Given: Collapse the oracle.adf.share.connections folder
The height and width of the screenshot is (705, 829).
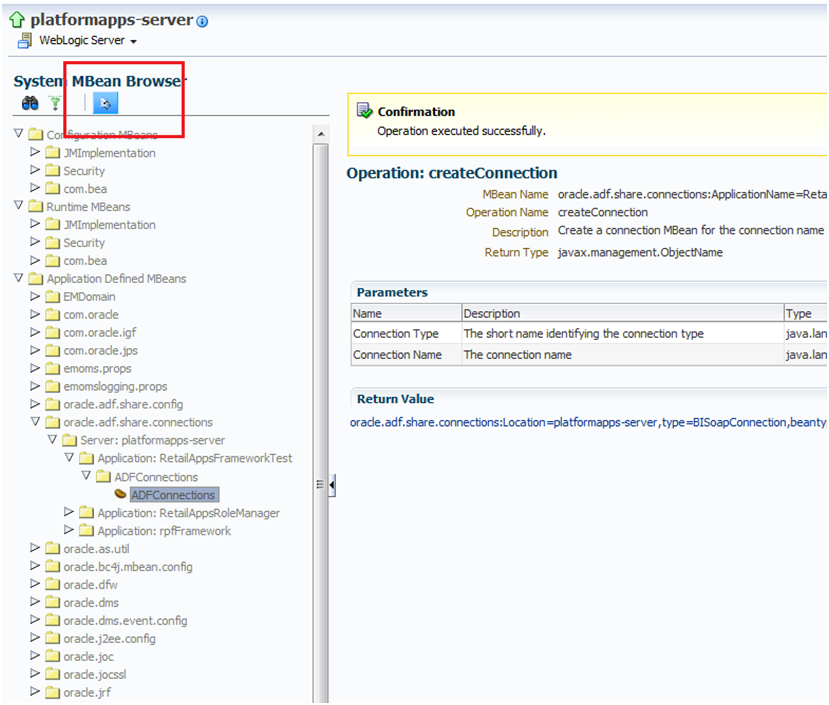Looking at the screenshot, I should tap(35, 421).
